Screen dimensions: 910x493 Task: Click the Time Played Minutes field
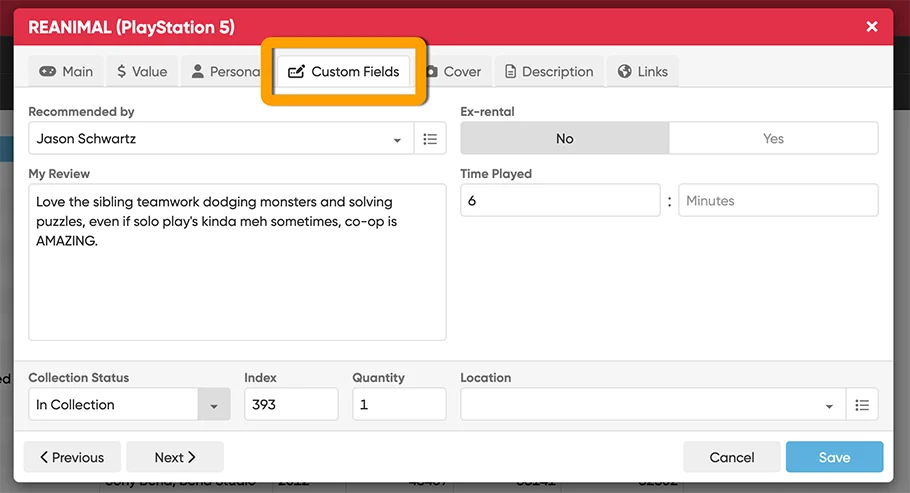coord(778,201)
